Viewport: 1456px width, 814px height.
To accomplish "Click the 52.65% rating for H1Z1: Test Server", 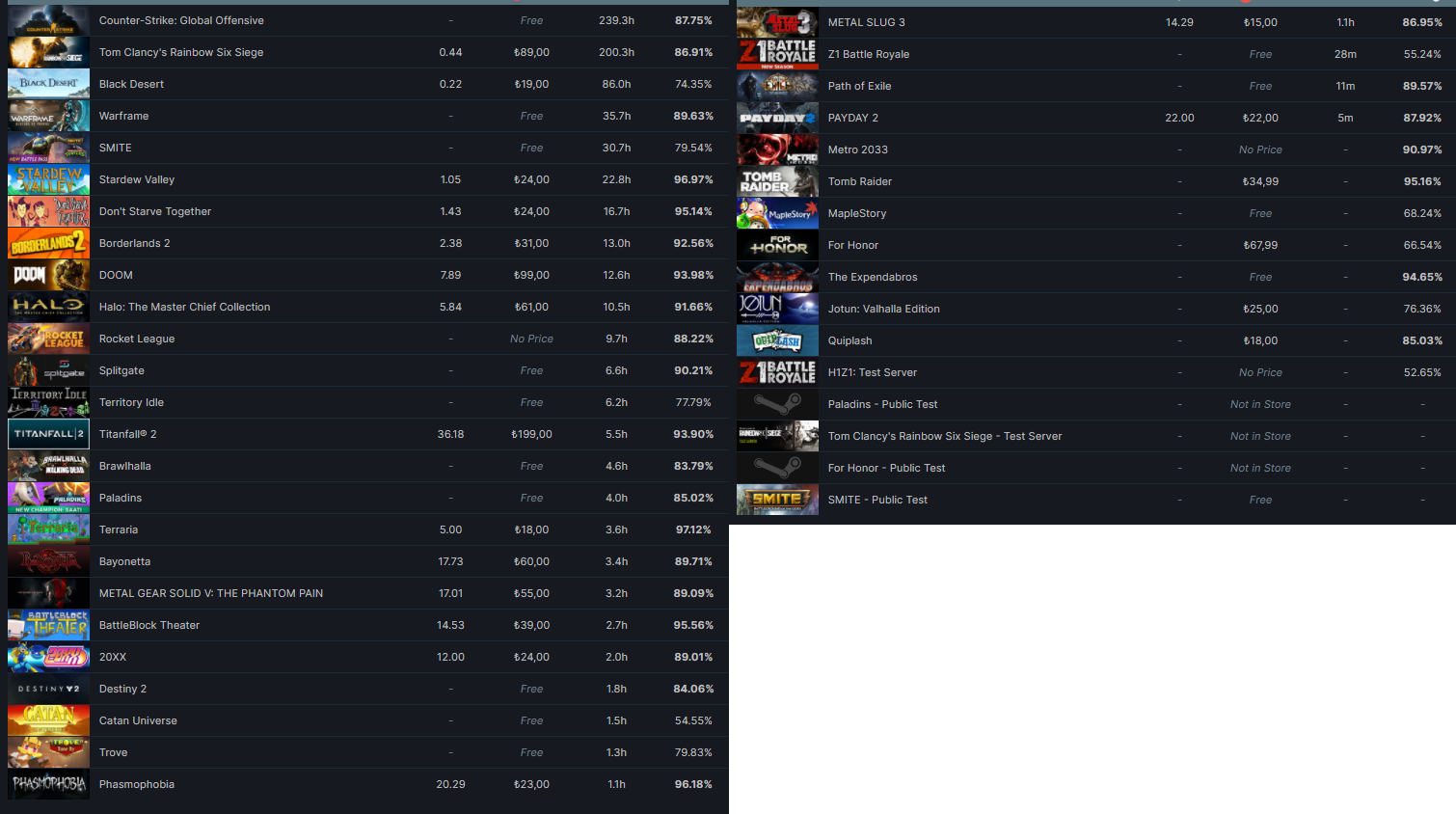I will [x=1422, y=372].
